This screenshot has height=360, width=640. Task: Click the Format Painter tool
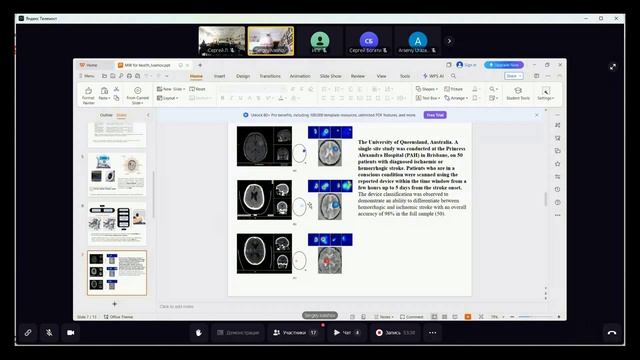pyautogui.click(x=88, y=95)
